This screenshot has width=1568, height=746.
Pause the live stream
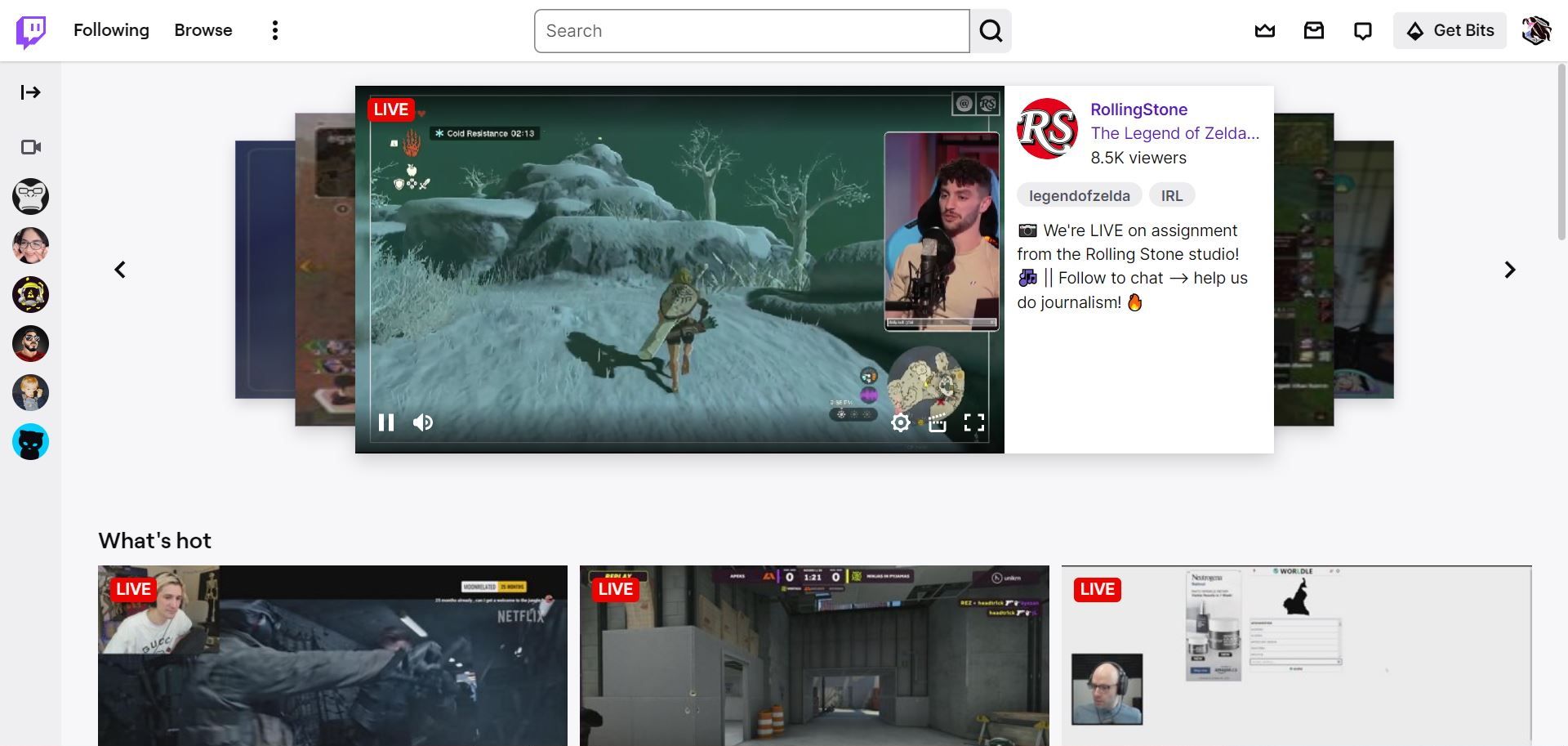coord(385,422)
